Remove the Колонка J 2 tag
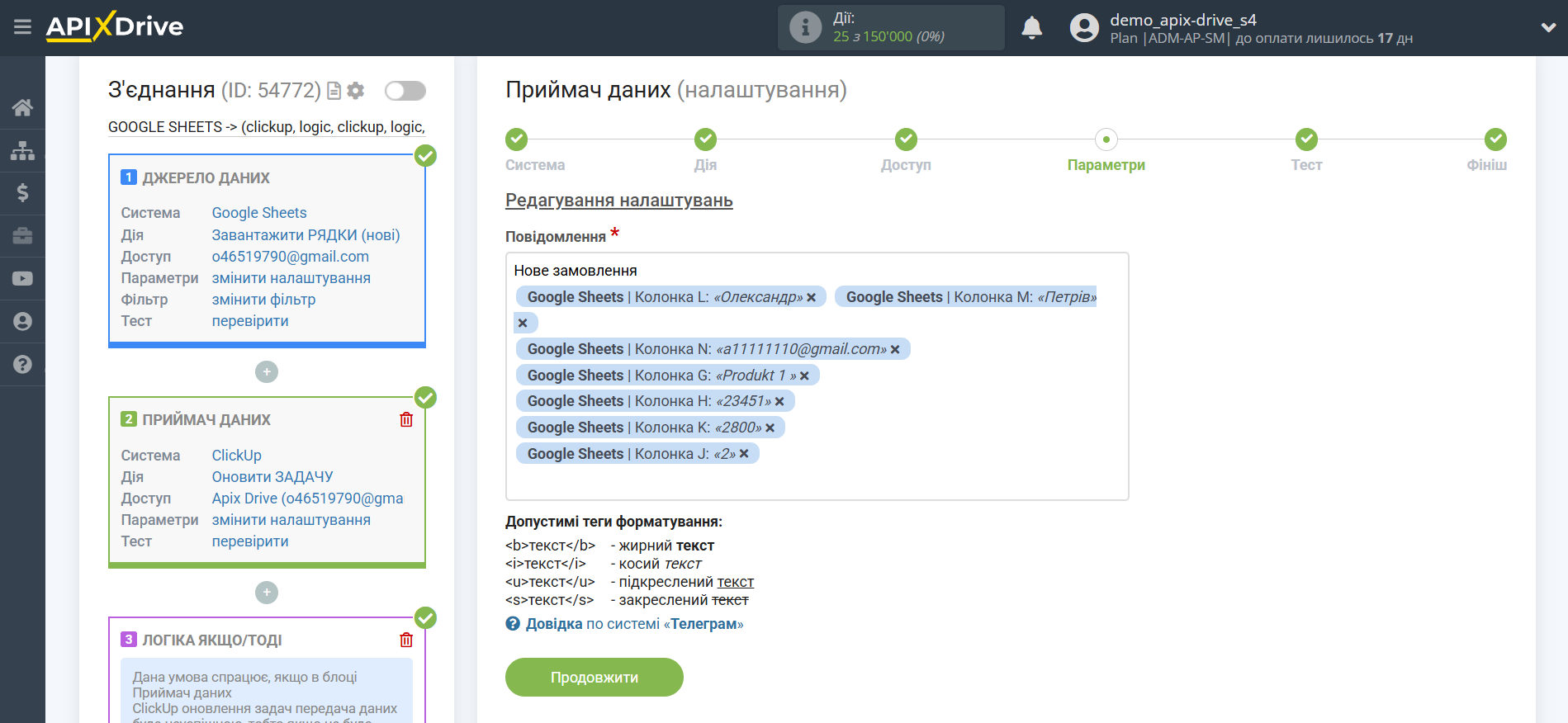Screen dimensions: 1568x723 pos(744,454)
